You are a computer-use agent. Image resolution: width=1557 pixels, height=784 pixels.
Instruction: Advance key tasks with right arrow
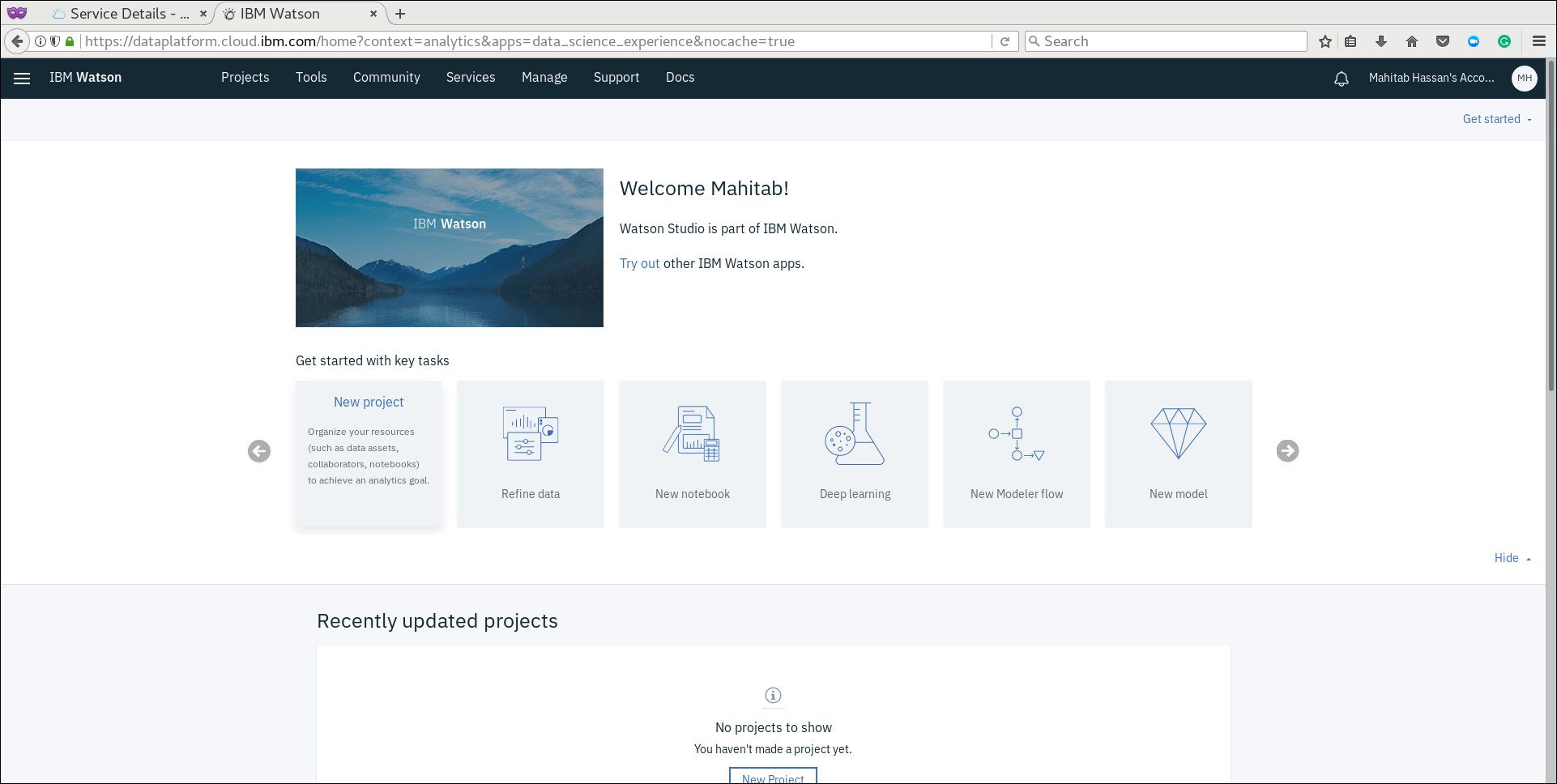click(1287, 451)
